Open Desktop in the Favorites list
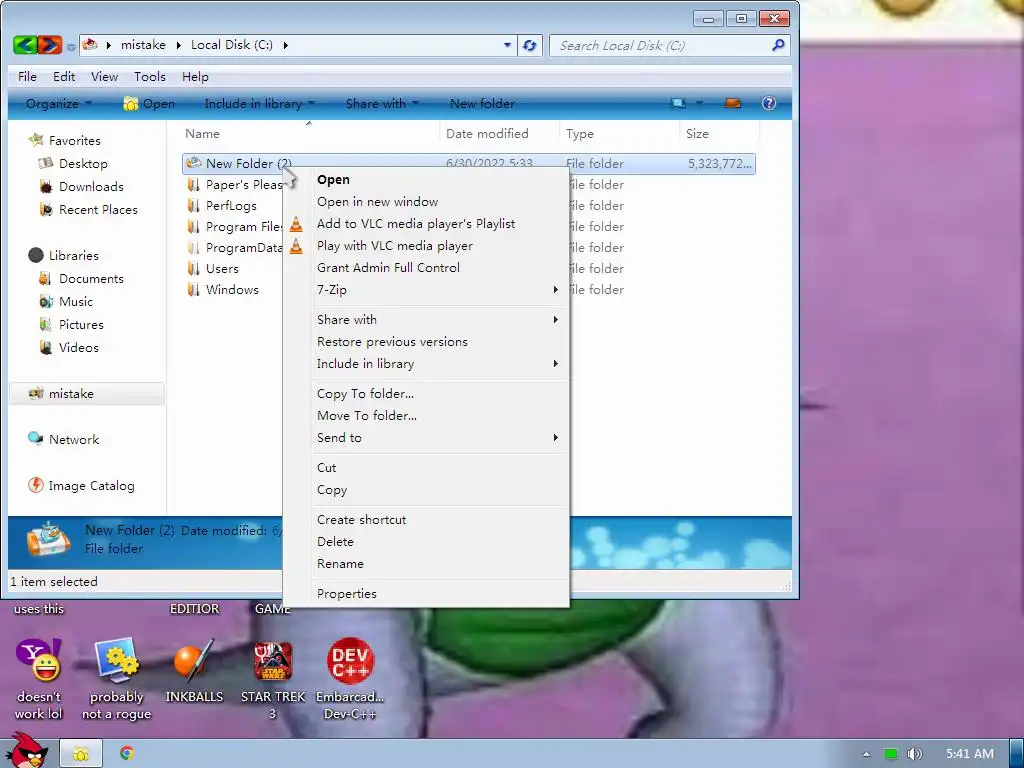 point(83,163)
